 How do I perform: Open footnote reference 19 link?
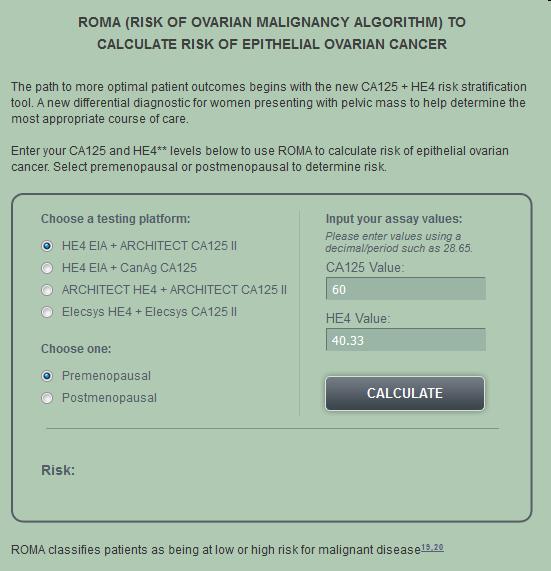tap(426, 547)
